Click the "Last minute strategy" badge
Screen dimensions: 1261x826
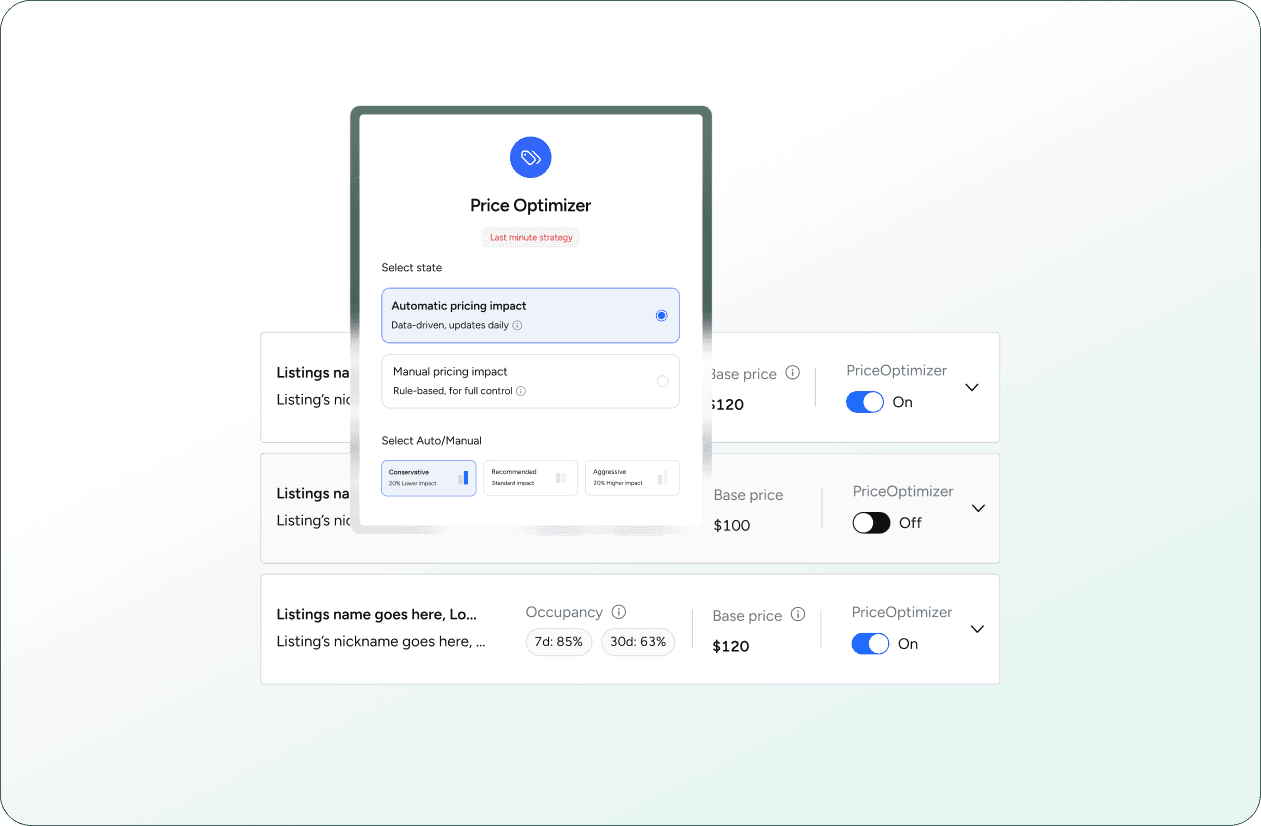pyautogui.click(x=530, y=237)
